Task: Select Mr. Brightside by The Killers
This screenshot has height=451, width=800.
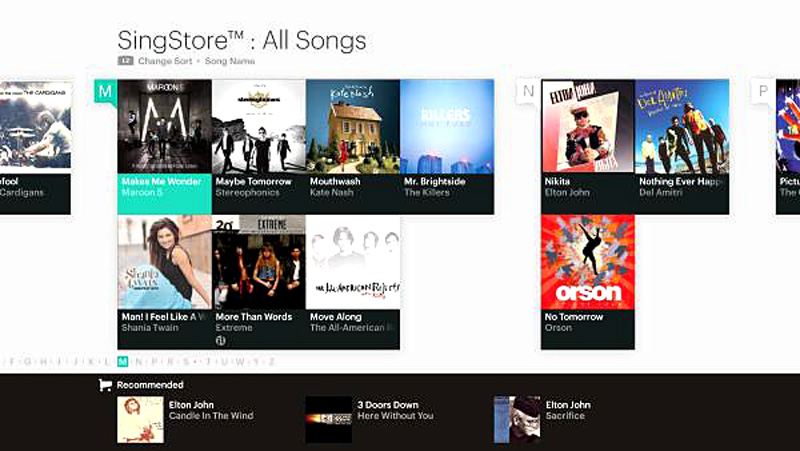Action: coord(447,146)
